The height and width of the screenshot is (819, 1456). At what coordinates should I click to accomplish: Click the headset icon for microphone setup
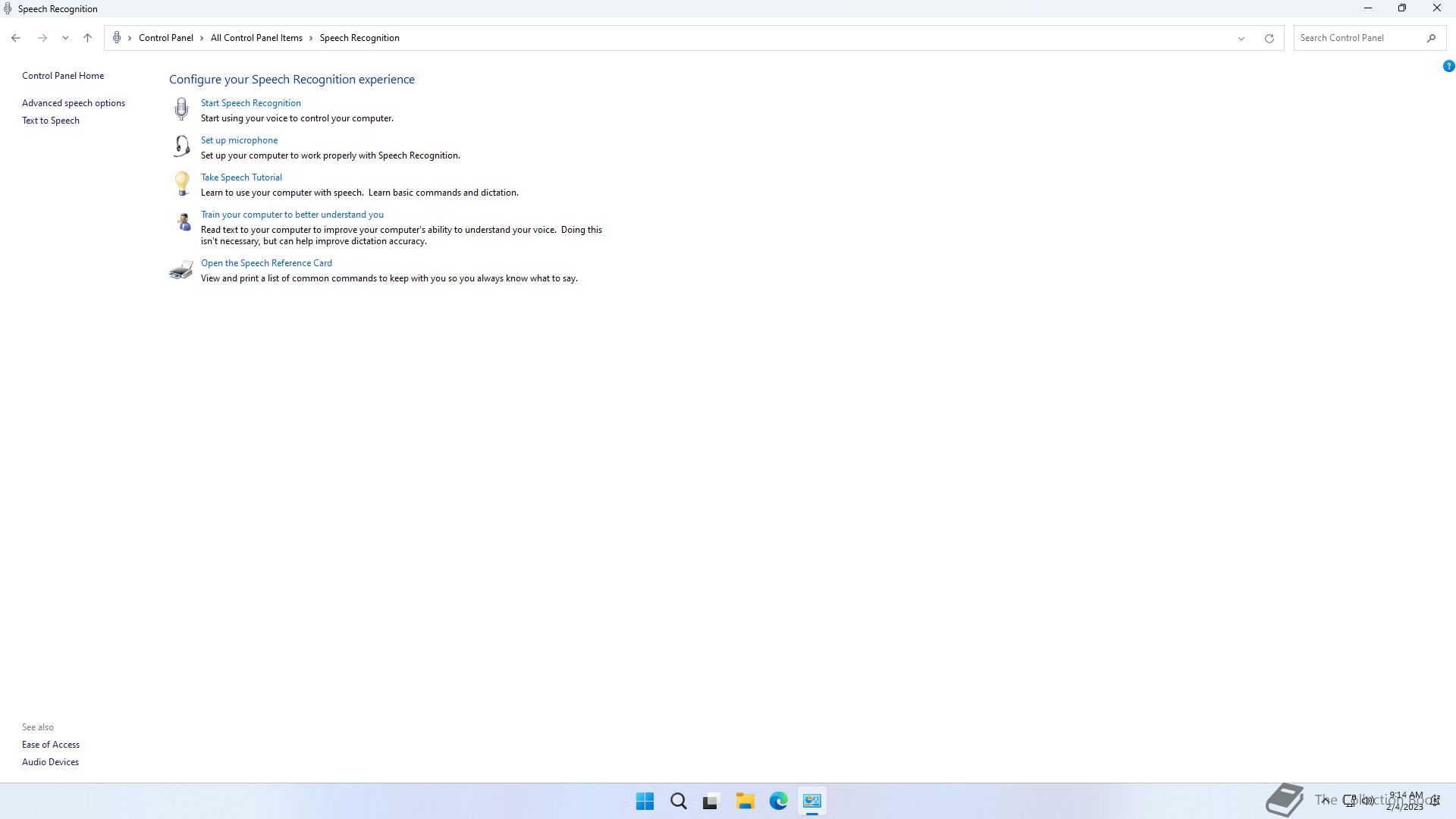click(181, 146)
